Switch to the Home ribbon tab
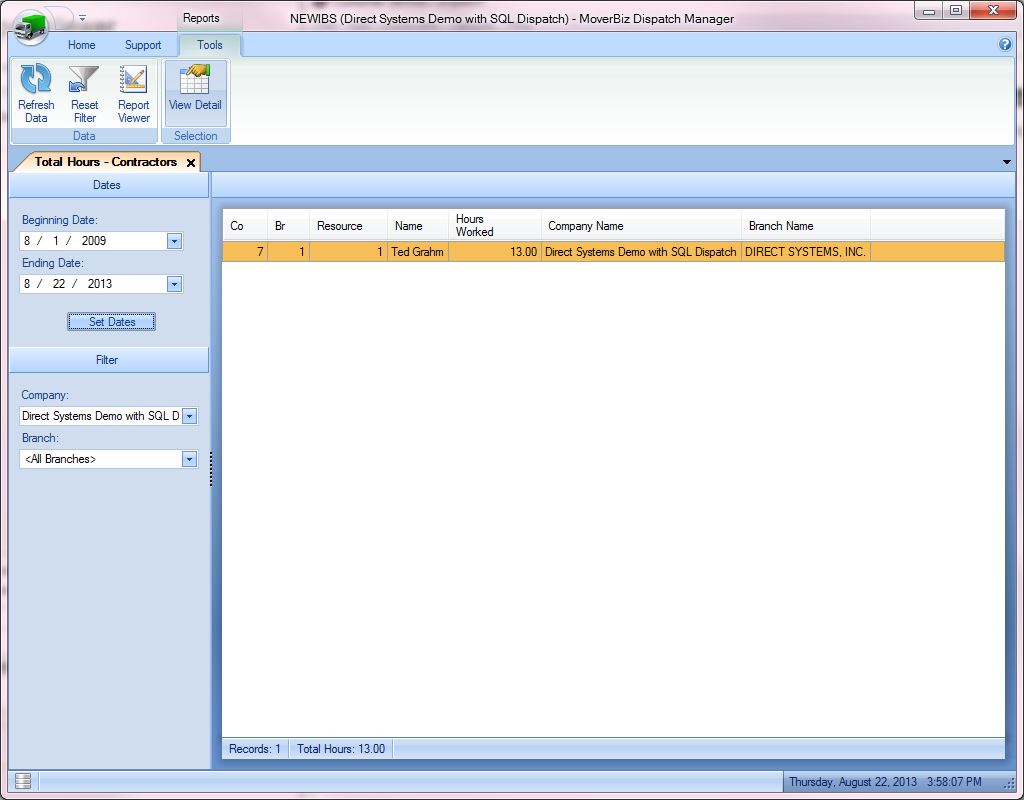Image resolution: width=1024 pixels, height=800 pixels. [x=82, y=45]
